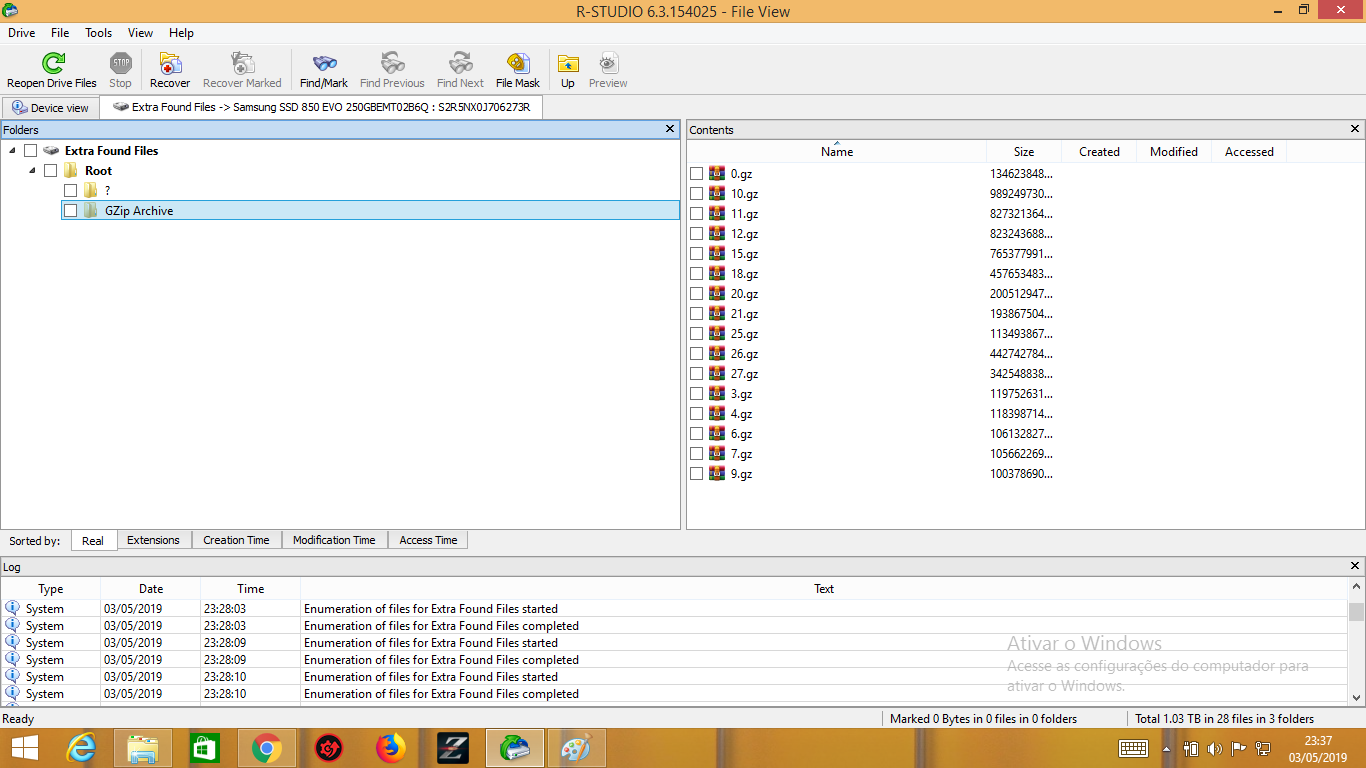Open the Drive menu
1366x768 pixels.
pos(22,33)
